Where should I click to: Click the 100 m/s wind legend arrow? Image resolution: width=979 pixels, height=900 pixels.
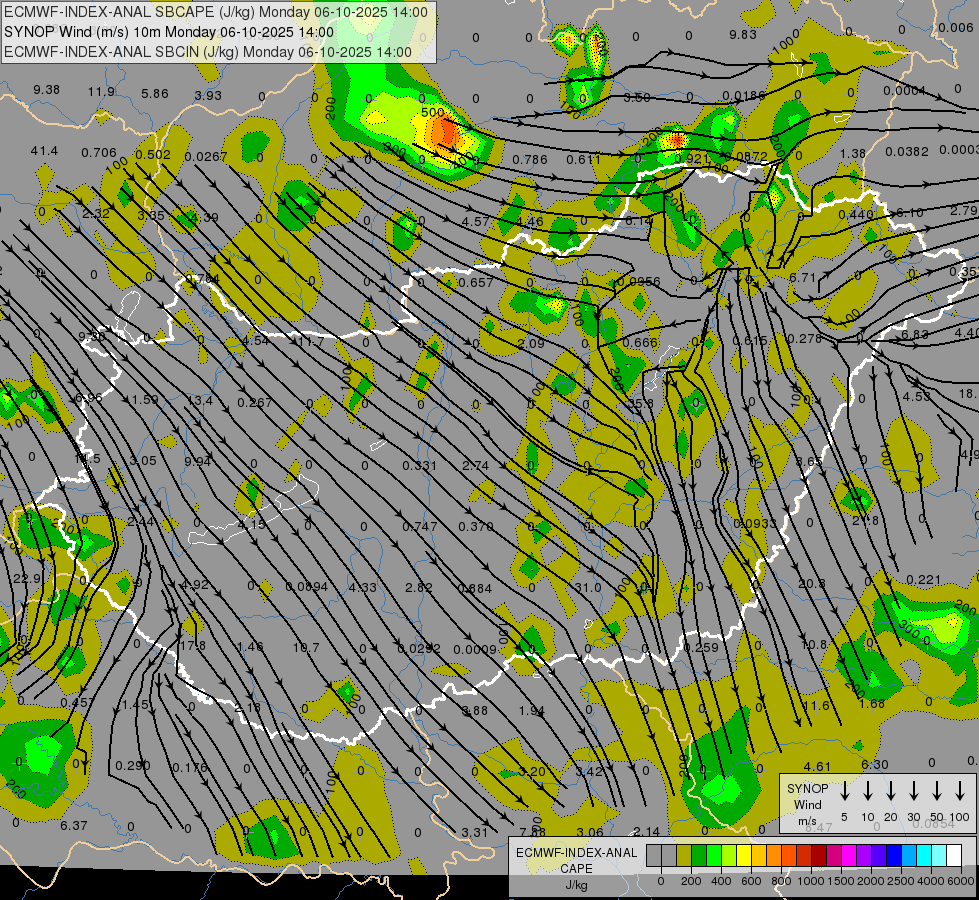tap(960, 792)
